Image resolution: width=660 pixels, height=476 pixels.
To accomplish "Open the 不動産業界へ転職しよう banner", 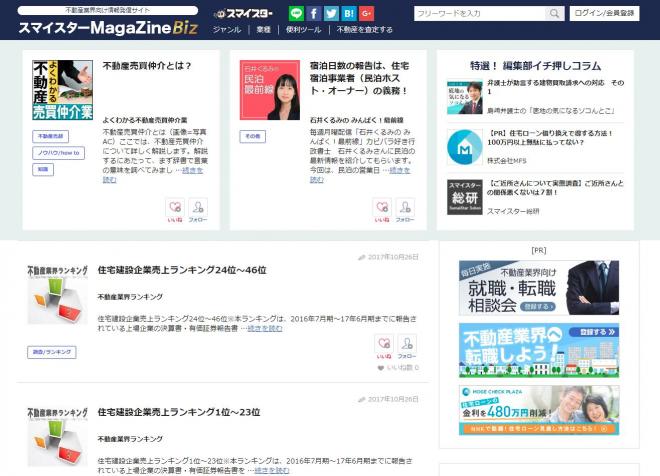I will 539,350.
